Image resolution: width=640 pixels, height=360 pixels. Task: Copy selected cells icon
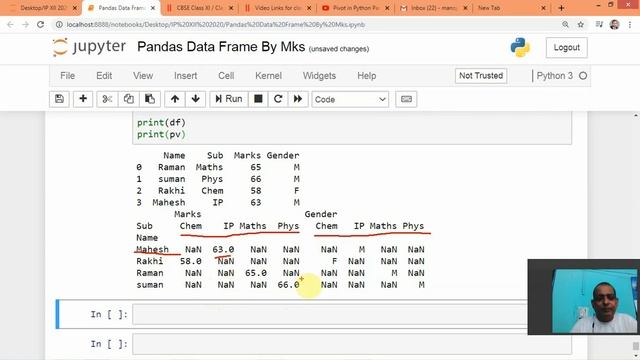129,99
